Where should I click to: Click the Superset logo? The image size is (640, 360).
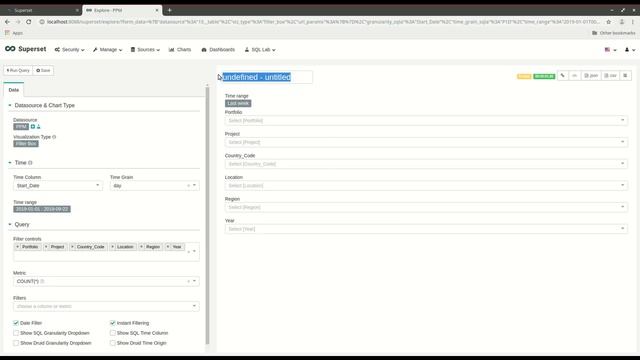point(25,49)
